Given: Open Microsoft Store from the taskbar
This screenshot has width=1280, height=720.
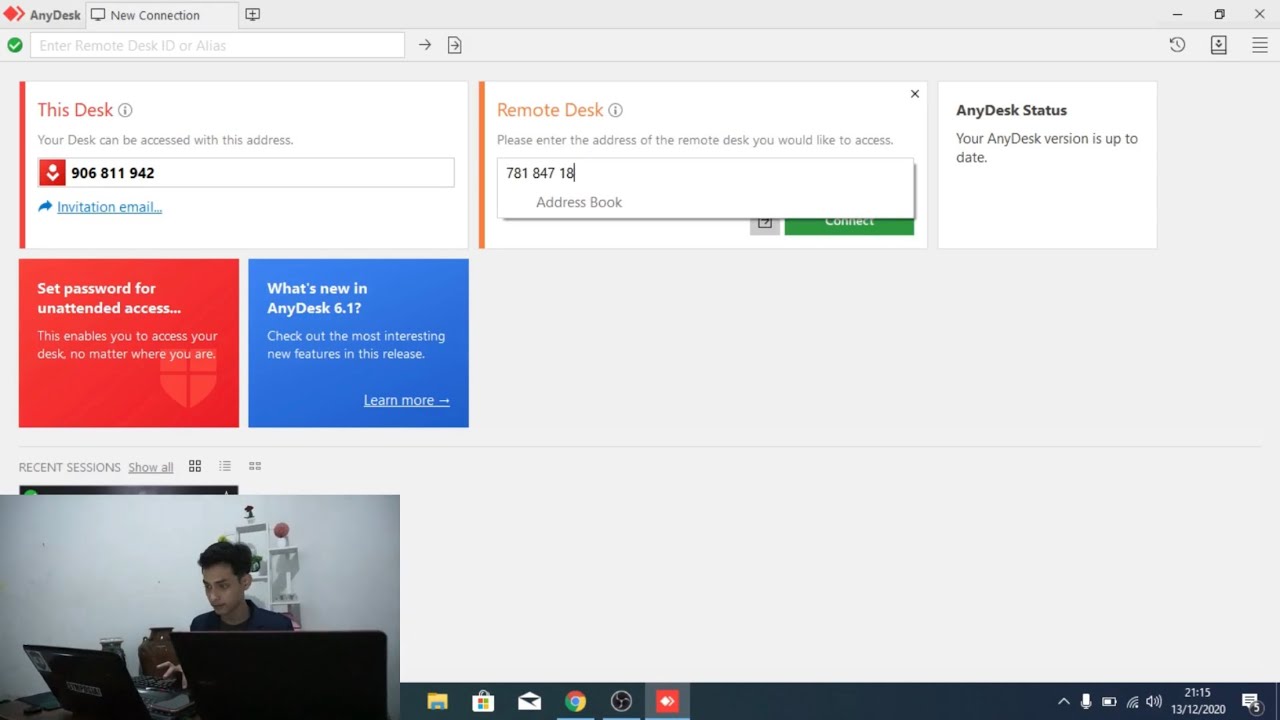Looking at the screenshot, I should [483, 701].
